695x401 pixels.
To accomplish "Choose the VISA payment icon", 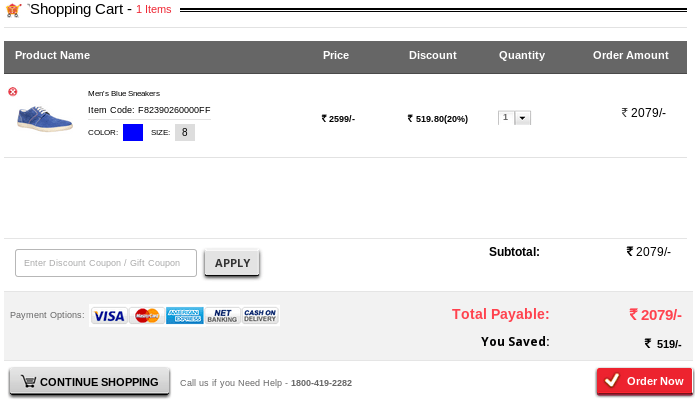I will point(109,316).
